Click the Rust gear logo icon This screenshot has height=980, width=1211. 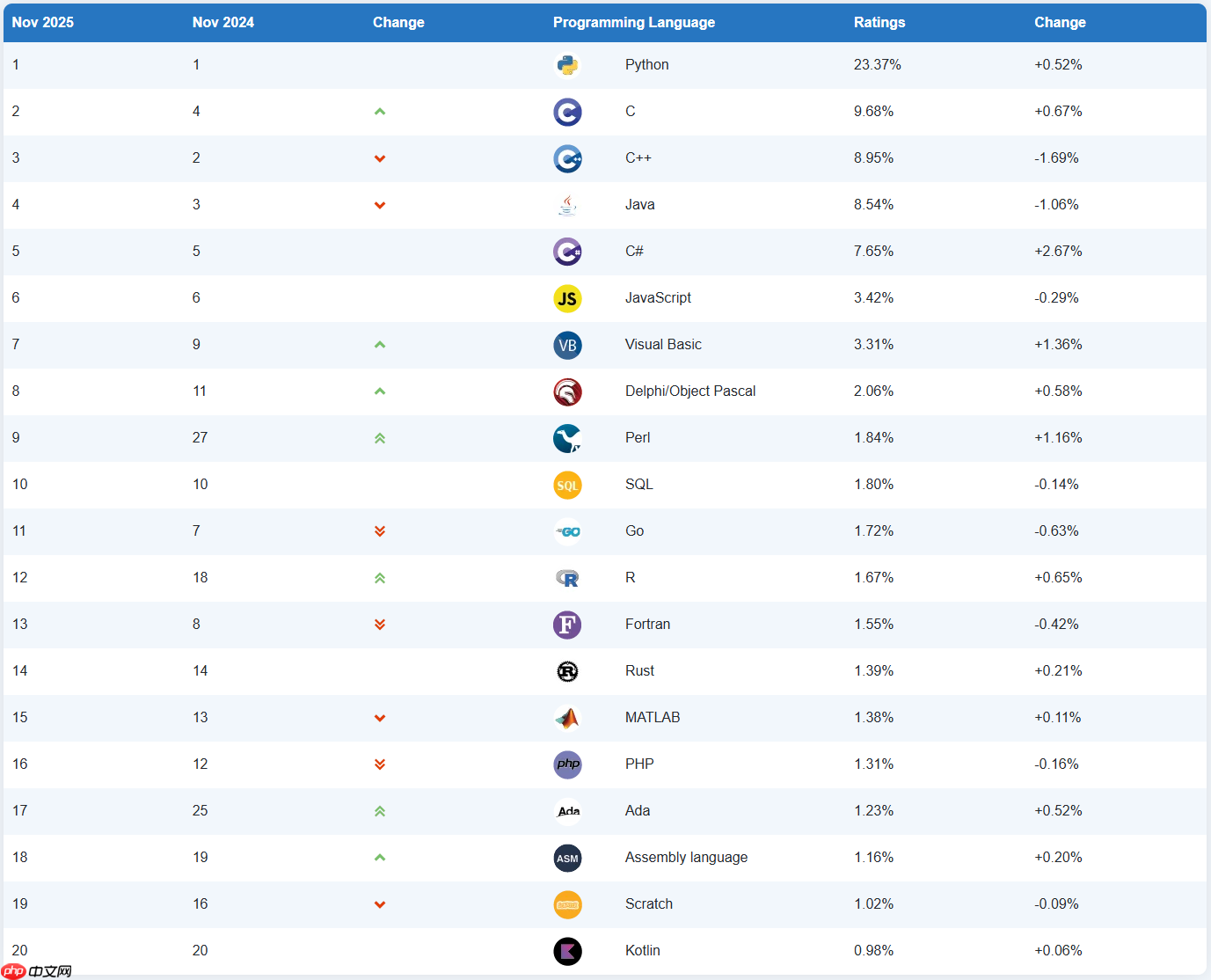click(567, 671)
